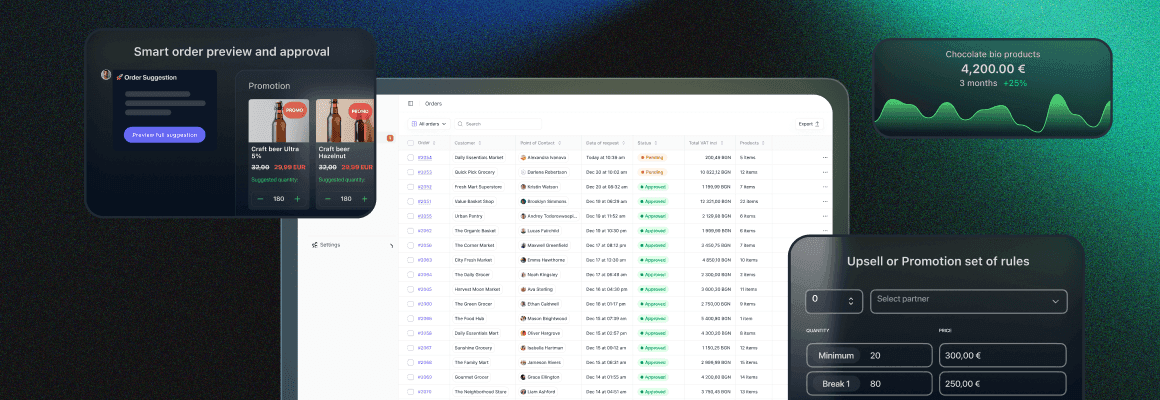Open three-dot menu for Fresh Mart Superstore
The height and width of the screenshot is (400, 1160).
click(x=825, y=187)
